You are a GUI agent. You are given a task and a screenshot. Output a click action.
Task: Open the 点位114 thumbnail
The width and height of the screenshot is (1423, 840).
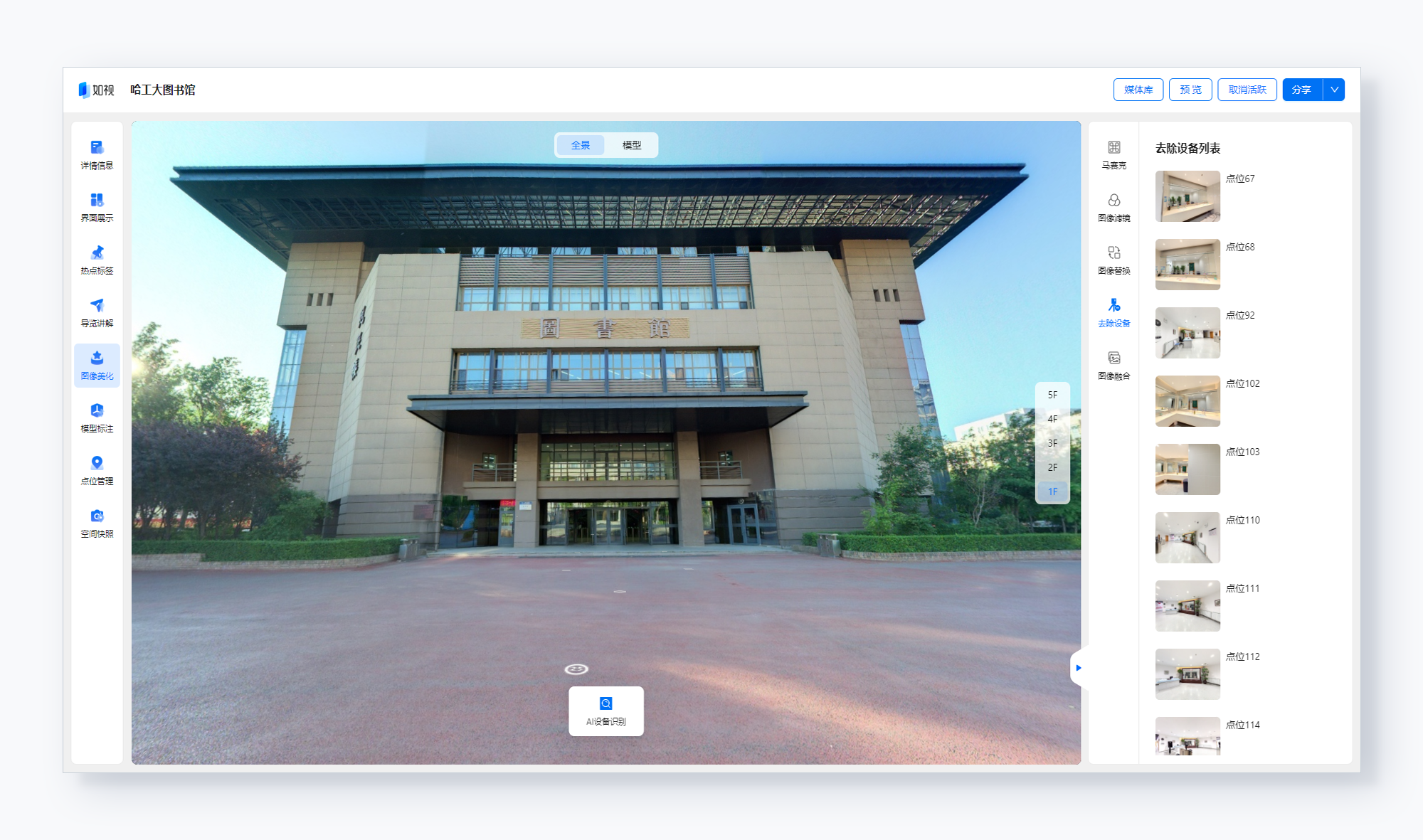point(1187,736)
